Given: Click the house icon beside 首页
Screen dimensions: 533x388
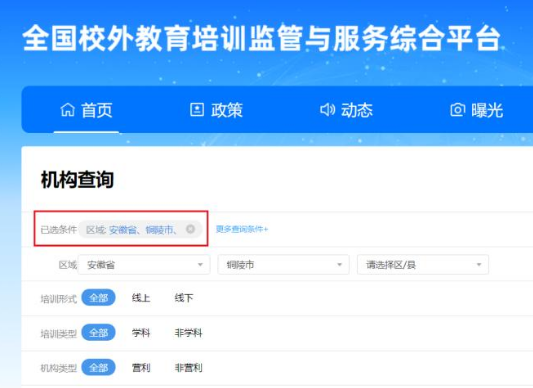Looking at the screenshot, I should point(68,110).
